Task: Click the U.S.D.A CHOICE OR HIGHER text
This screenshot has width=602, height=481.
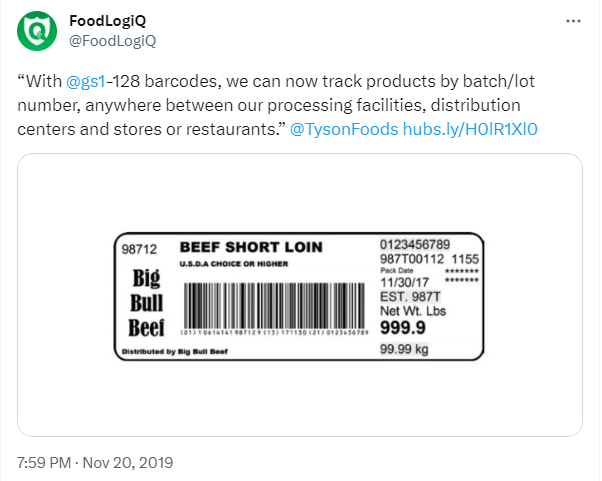Action: click(x=234, y=263)
